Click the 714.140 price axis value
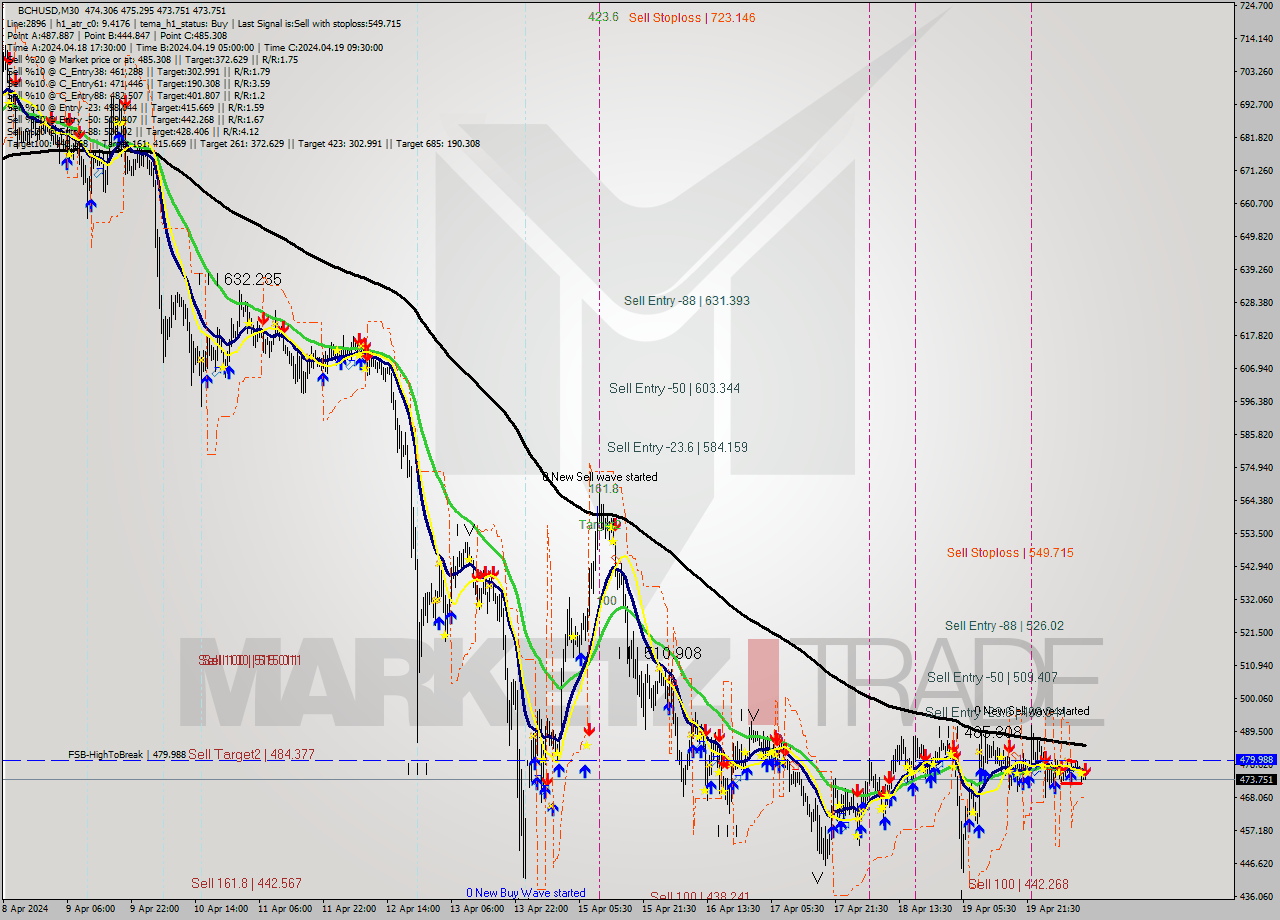The image size is (1280, 920). (1256, 38)
